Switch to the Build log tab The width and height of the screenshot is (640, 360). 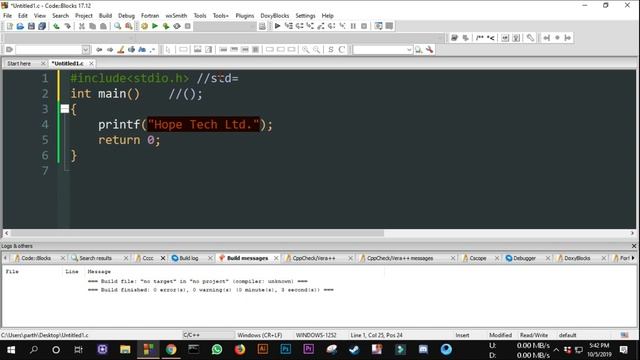click(x=189, y=258)
